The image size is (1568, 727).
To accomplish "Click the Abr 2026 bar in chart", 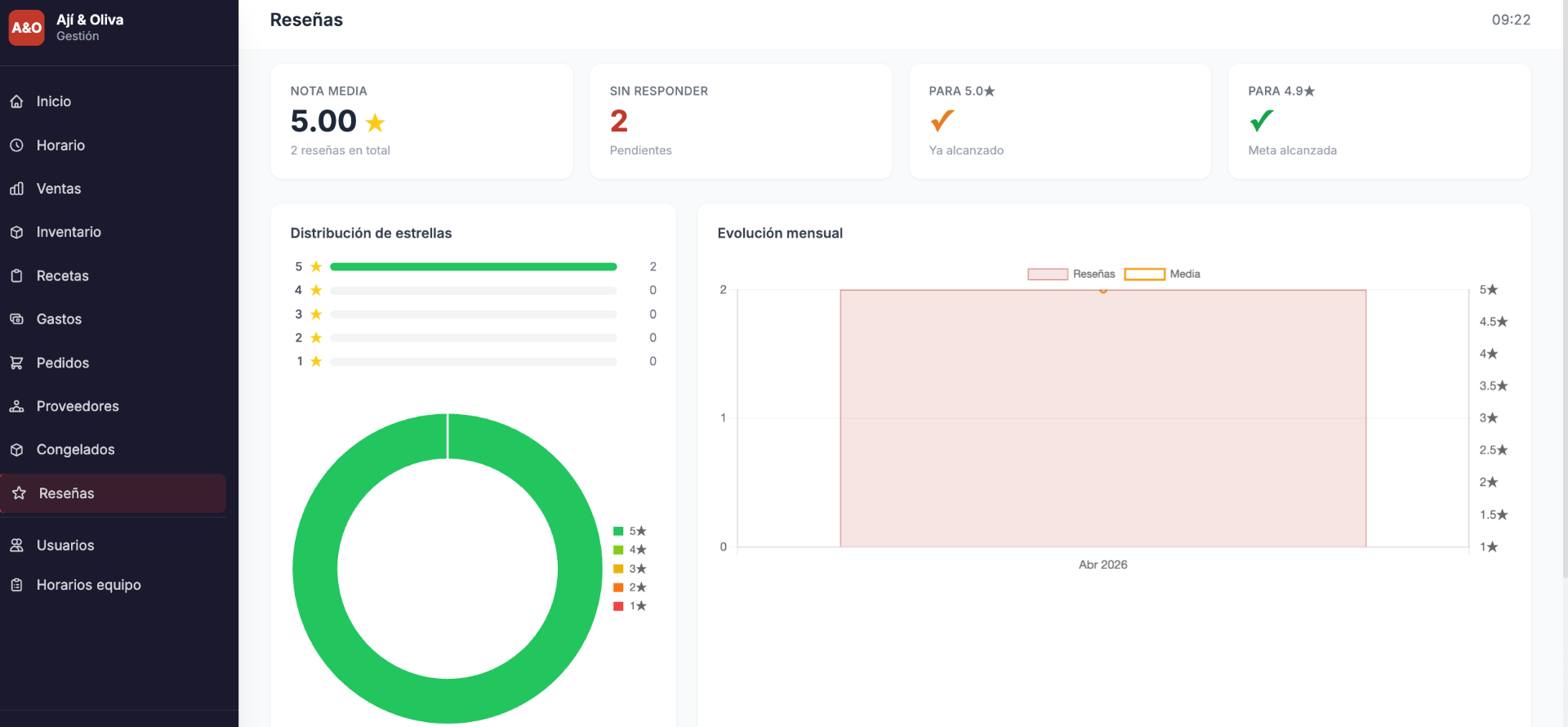I will [1103, 418].
